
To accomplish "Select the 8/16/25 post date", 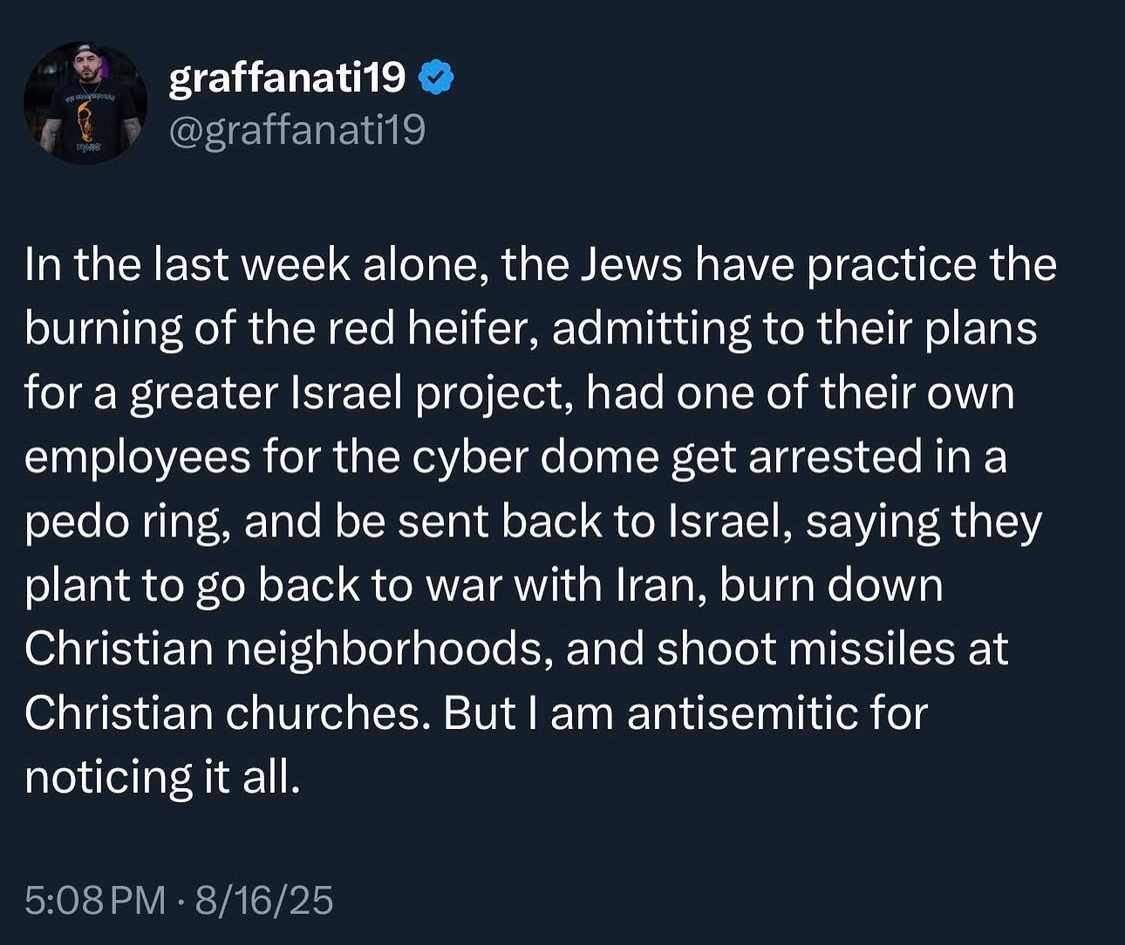I will 264,900.
